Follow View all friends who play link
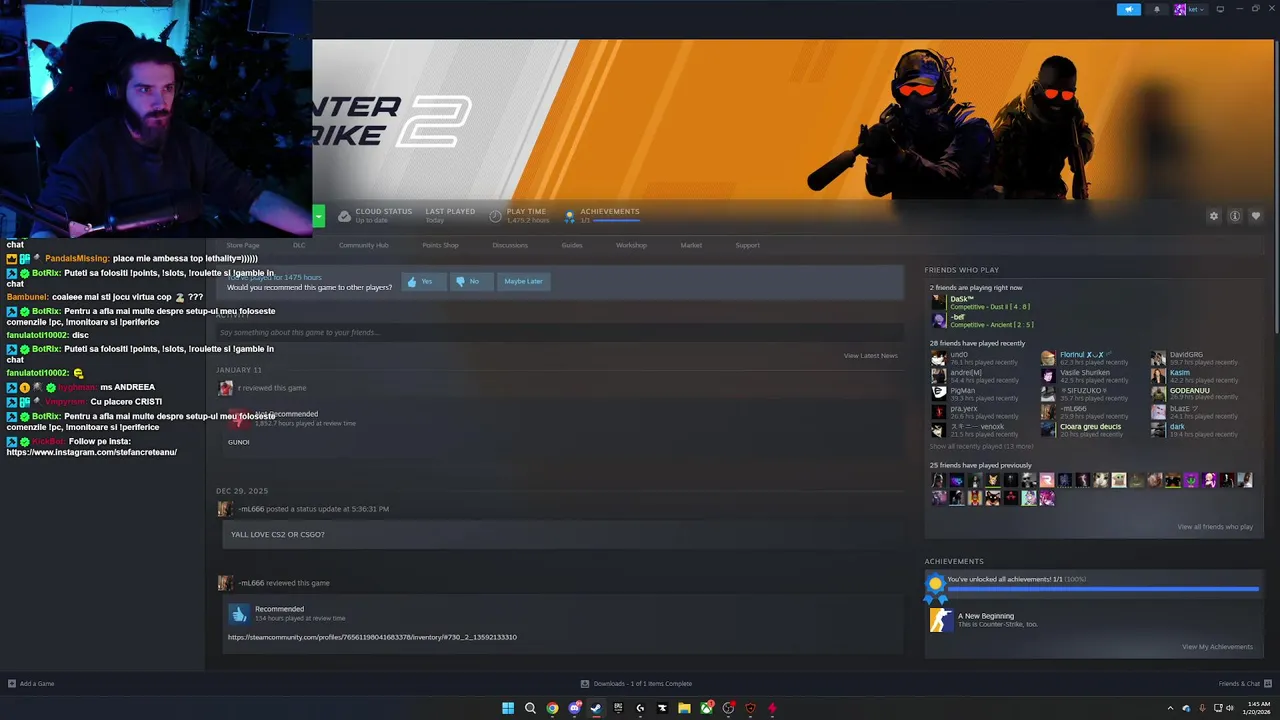The height and width of the screenshot is (720, 1280). tap(1215, 527)
